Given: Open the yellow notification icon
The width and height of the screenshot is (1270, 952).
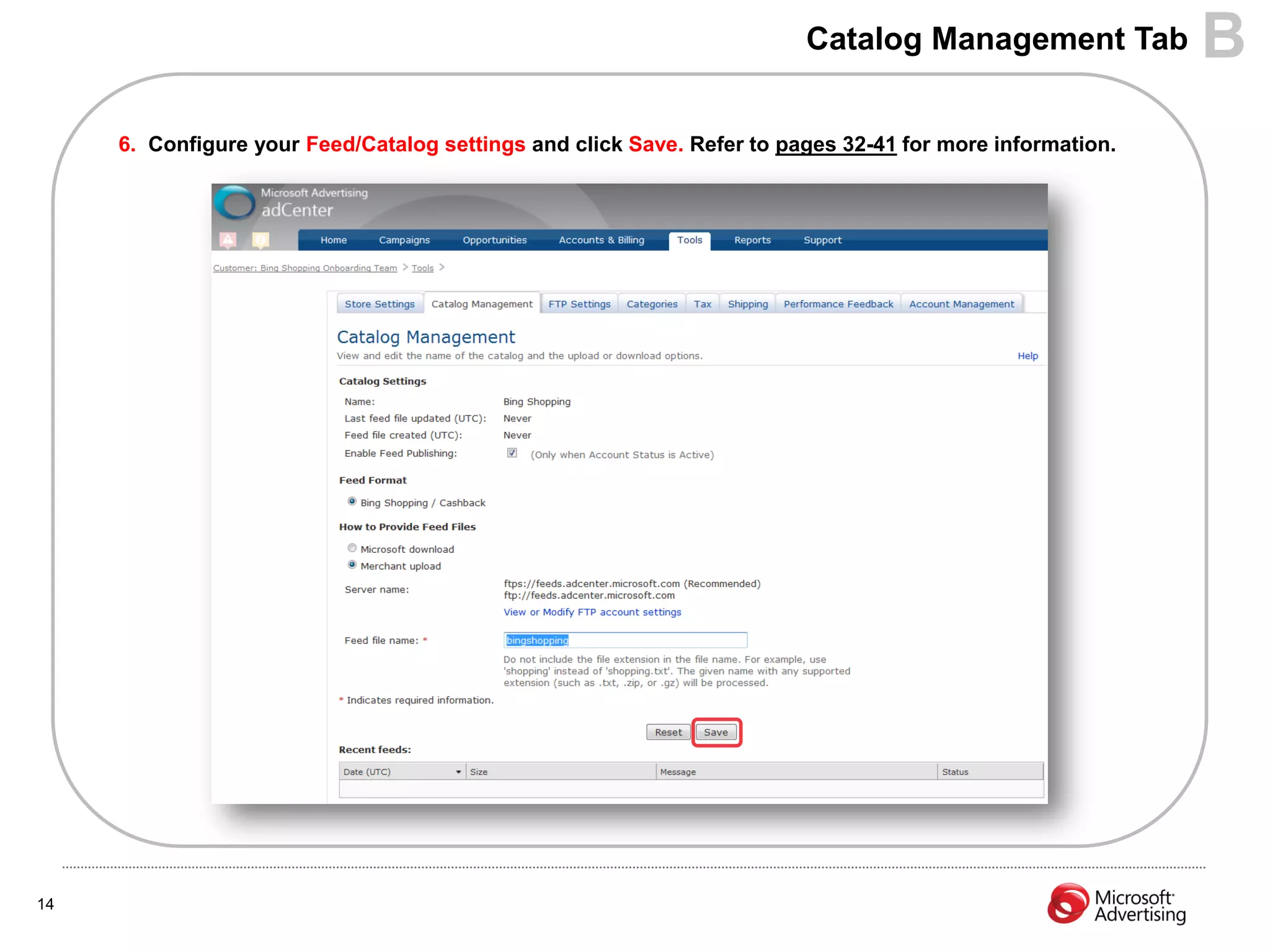Looking at the screenshot, I should coord(260,240).
